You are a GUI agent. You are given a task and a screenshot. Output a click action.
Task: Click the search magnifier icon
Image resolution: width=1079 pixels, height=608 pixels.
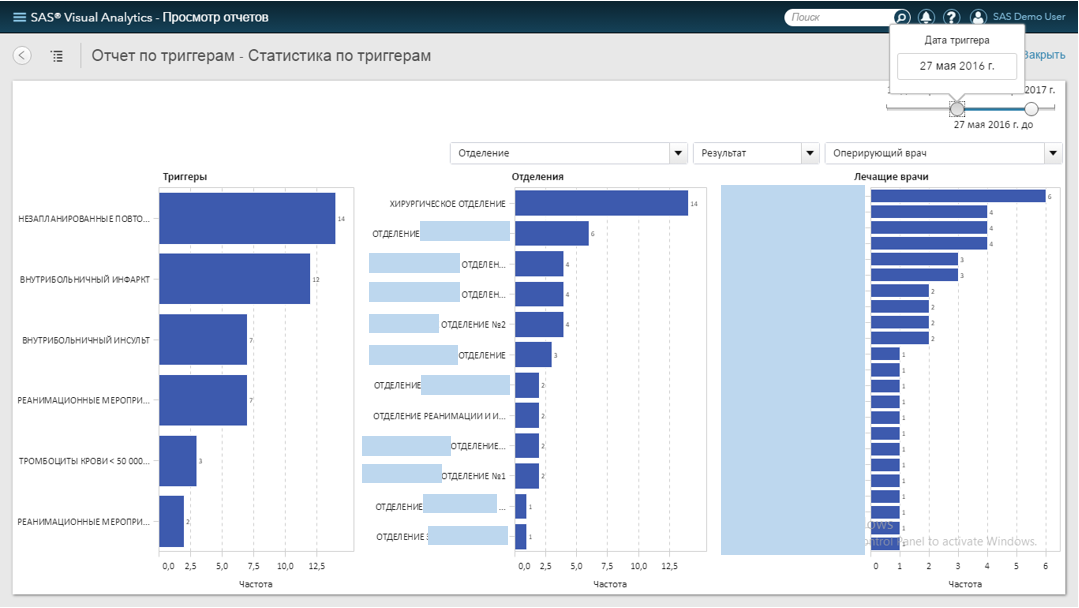(901, 17)
